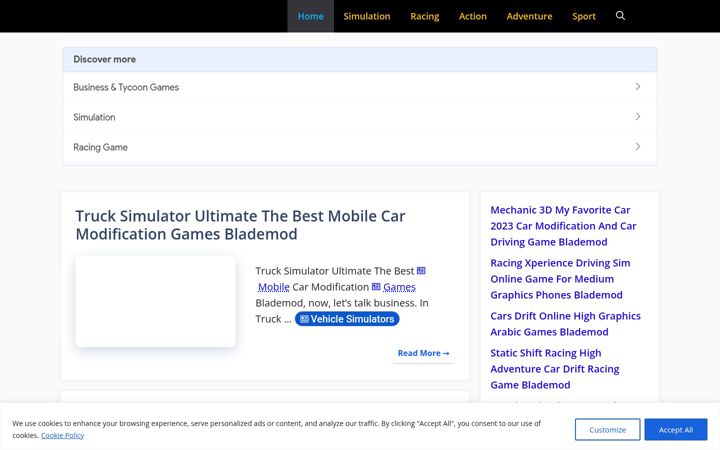Follow the Games link in the excerpt
Image resolution: width=720 pixels, height=450 pixels.
click(399, 287)
